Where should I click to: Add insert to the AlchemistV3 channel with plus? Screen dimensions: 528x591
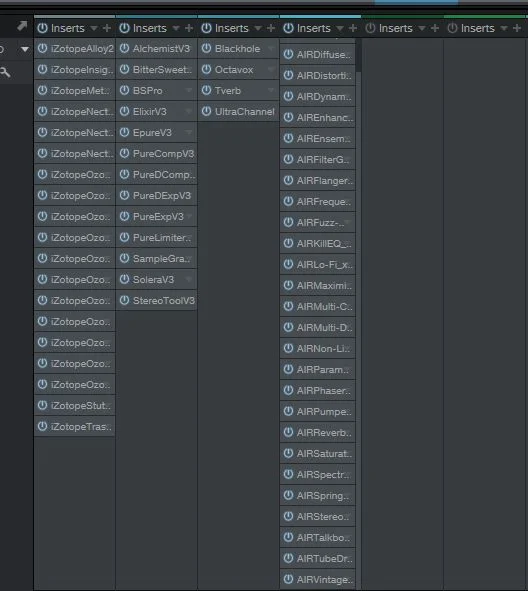pos(189,28)
